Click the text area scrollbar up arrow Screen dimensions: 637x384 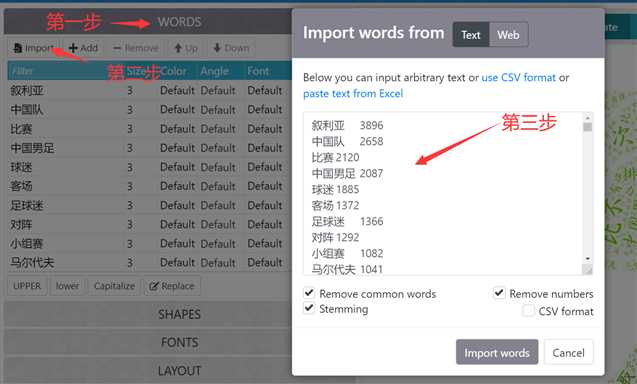587,117
